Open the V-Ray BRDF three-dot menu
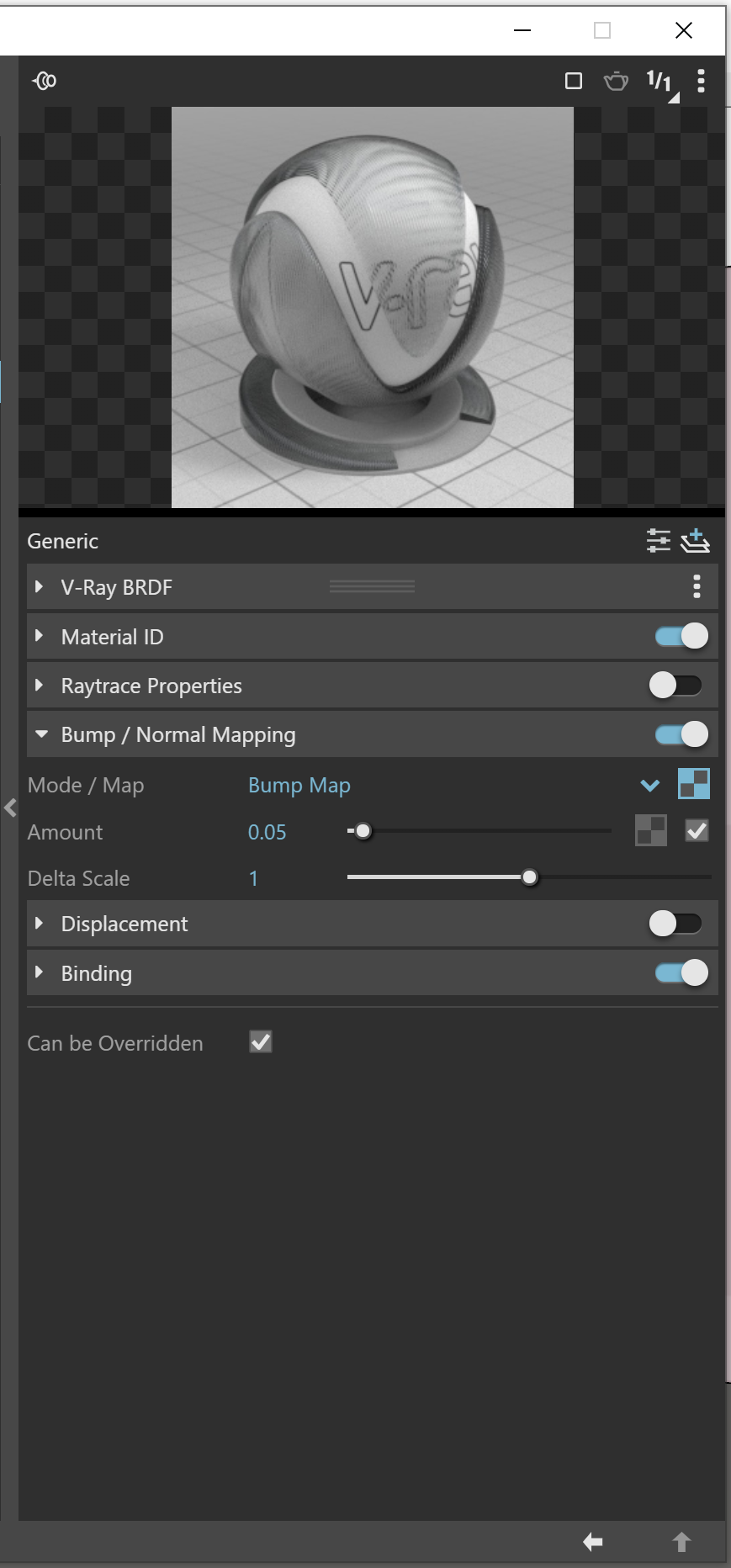 click(x=697, y=586)
